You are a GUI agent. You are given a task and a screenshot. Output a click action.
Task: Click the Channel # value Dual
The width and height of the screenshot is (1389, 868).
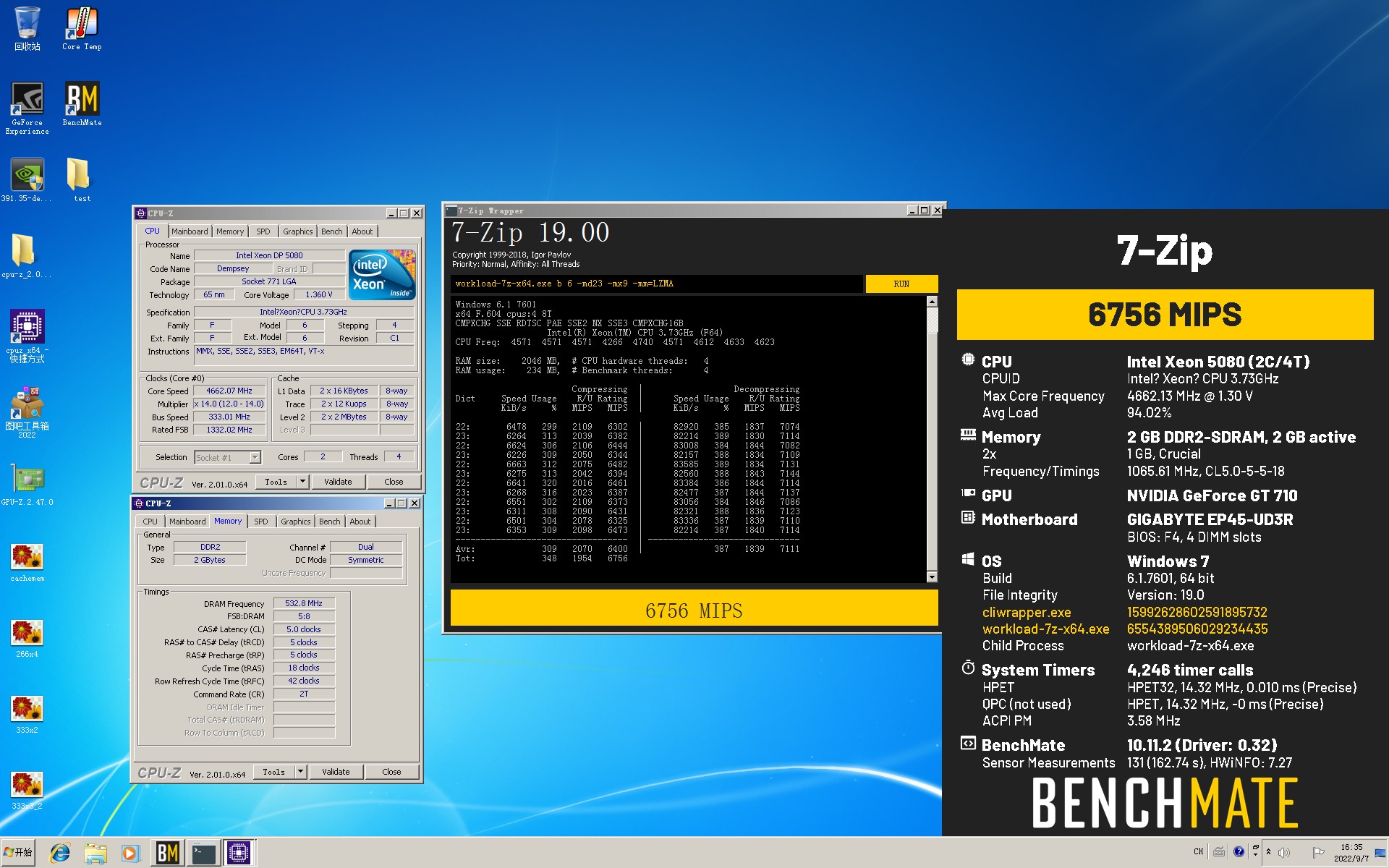coord(366,547)
